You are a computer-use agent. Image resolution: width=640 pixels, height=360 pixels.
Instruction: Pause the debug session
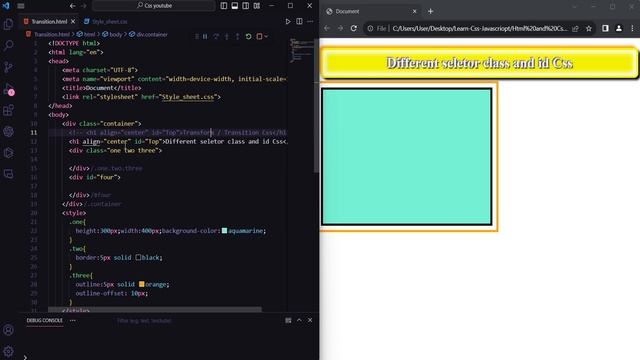[205, 36]
